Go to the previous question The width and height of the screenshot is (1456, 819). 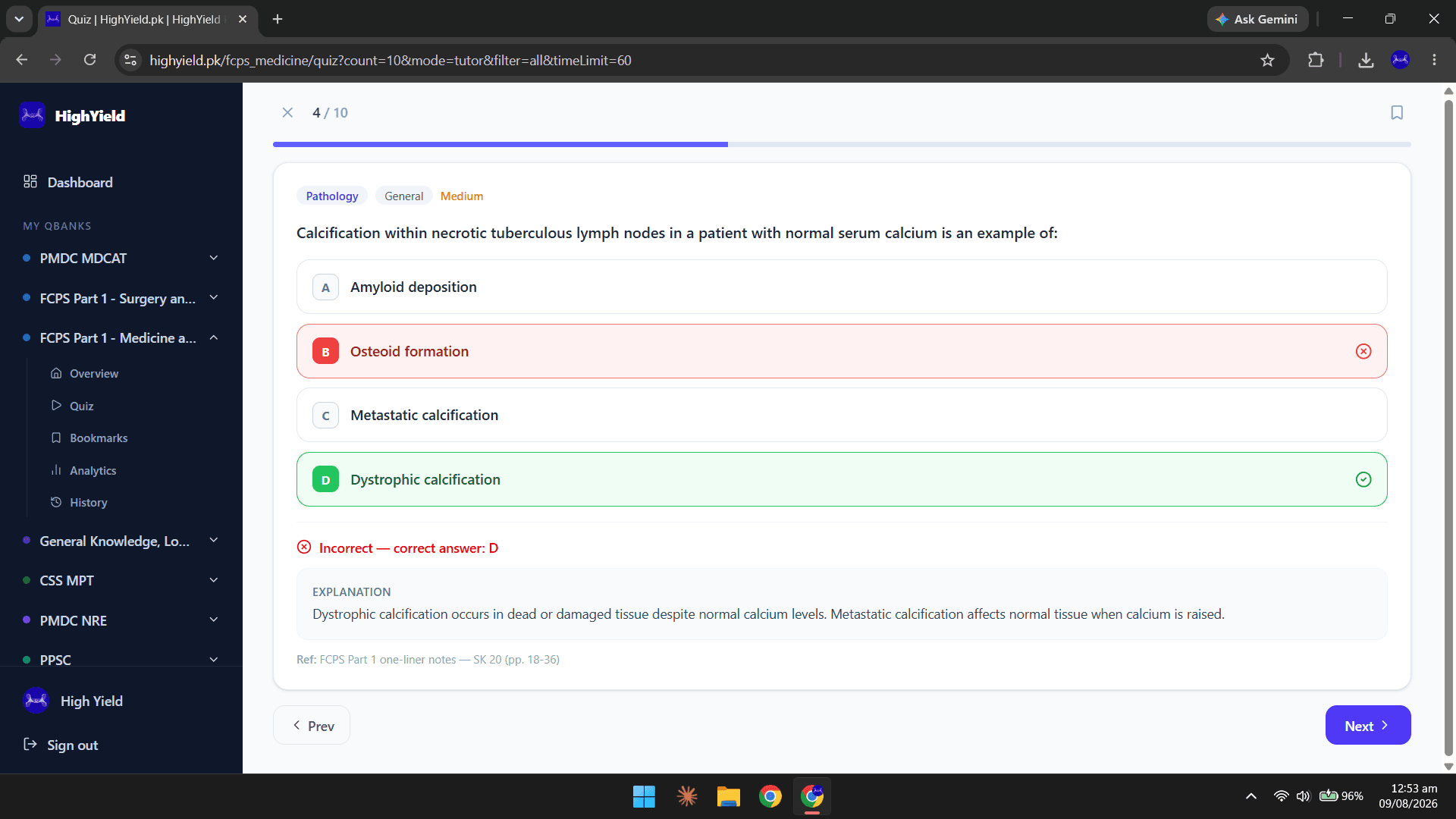(312, 726)
